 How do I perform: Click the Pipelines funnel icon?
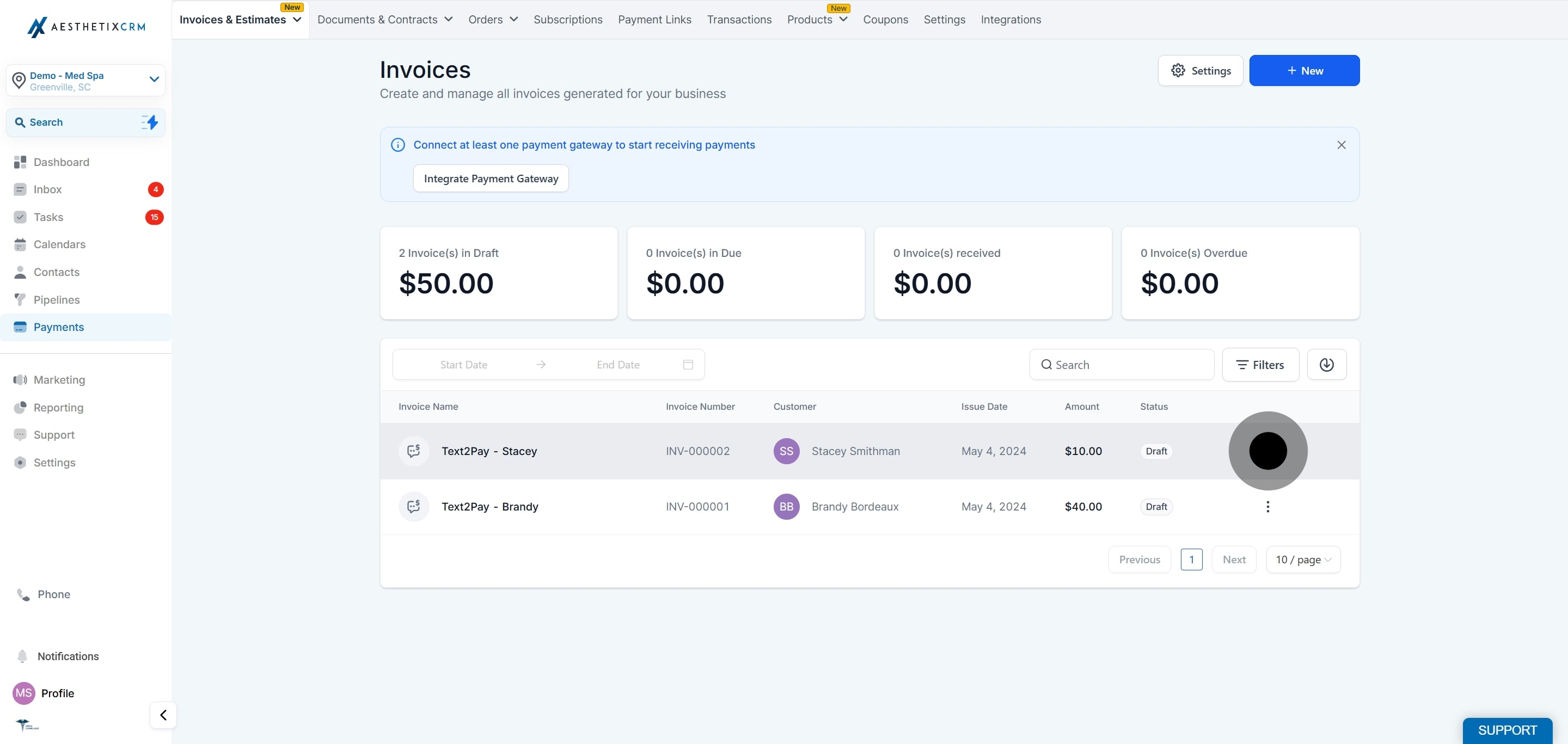(20, 299)
